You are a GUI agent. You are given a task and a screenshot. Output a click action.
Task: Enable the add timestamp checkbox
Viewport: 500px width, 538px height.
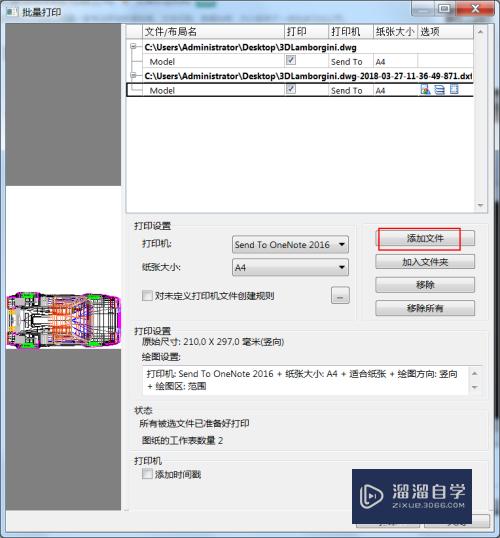pyautogui.click(x=147, y=474)
